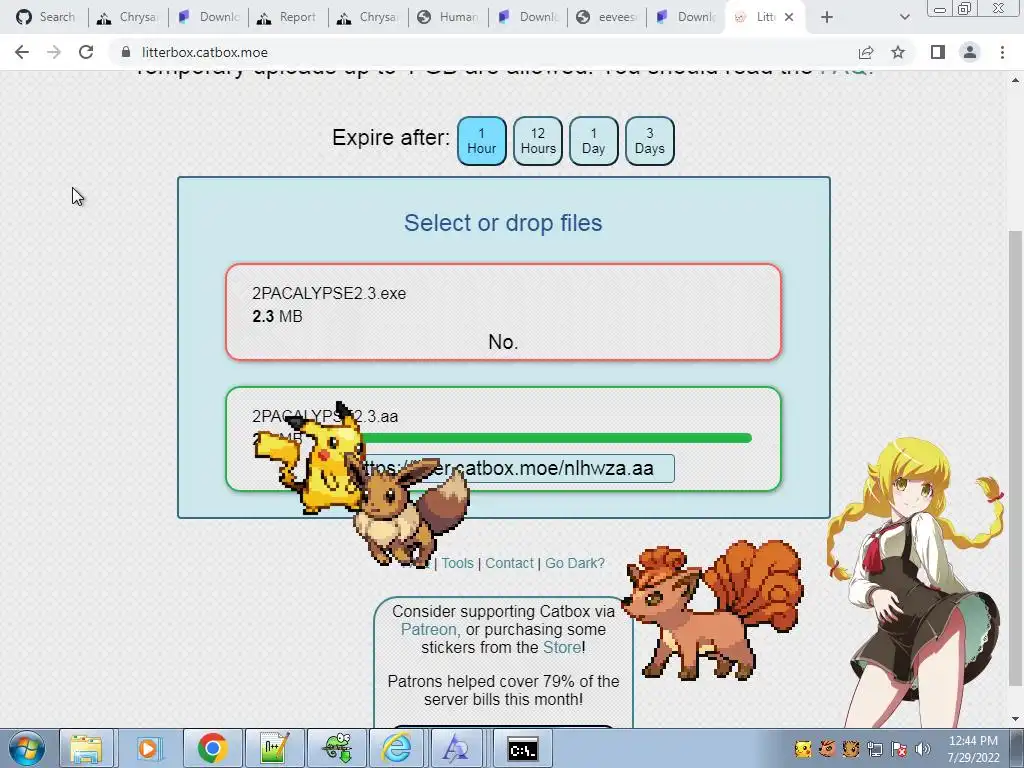Open the volume speaker tray icon
Image resolution: width=1024 pixels, height=768 pixels.
tap(923, 749)
